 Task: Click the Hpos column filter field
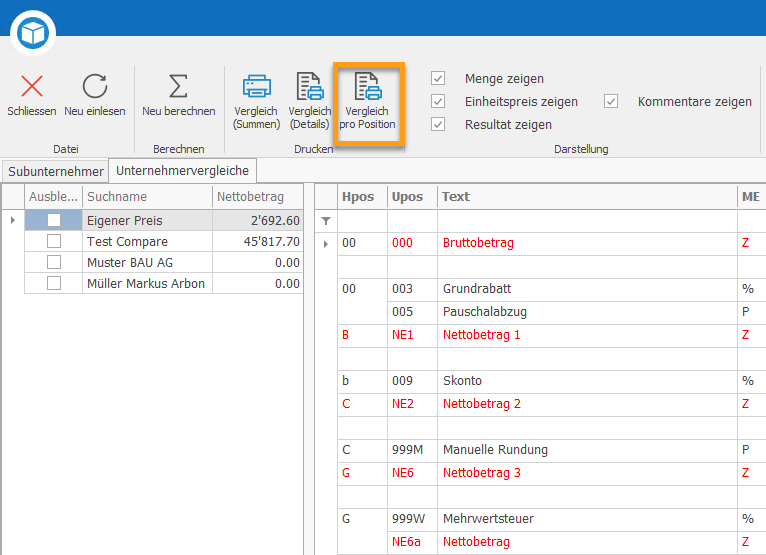point(362,221)
